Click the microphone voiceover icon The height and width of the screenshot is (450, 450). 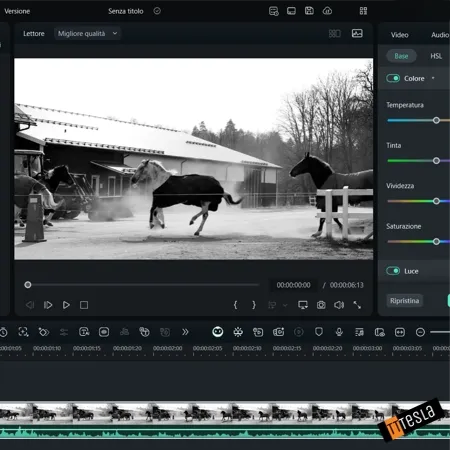point(339,332)
